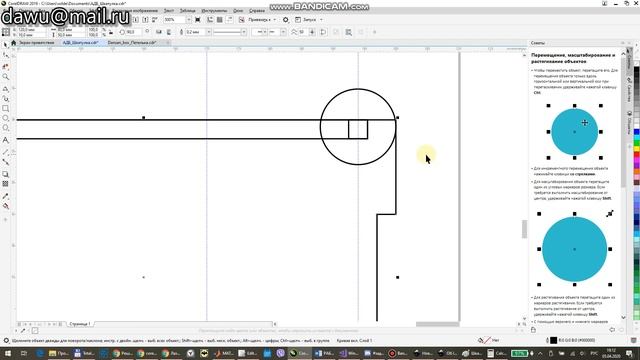The width and height of the screenshot is (640, 360).
Task: Switch to the Welcome Screen document tab
Action: 37,42
